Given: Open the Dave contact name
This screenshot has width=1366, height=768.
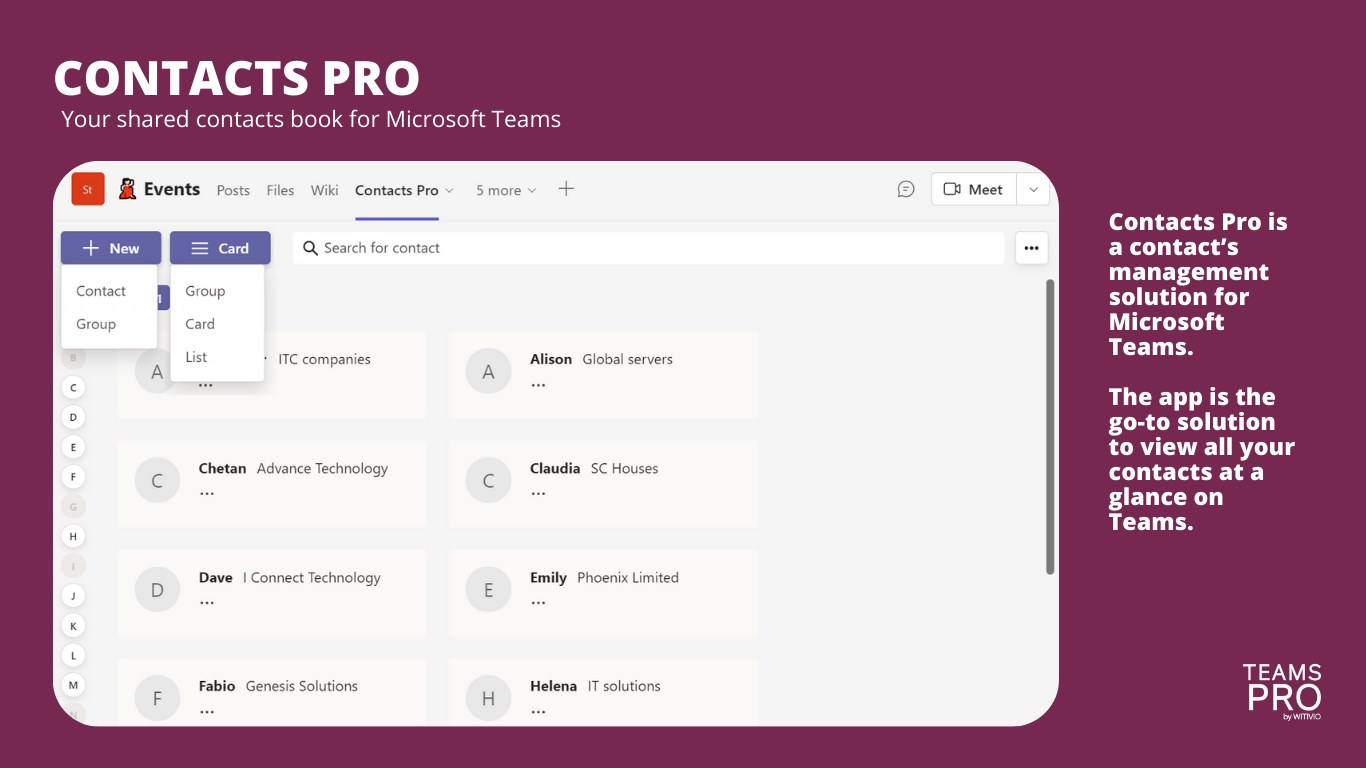Looking at the screenshot, I should [215, 577].
